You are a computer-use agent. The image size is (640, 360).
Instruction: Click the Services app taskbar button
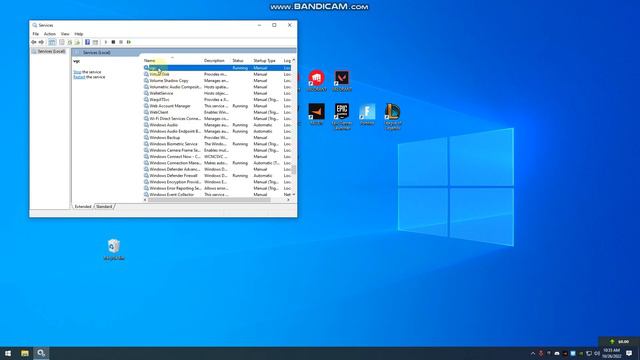pyautogui.click(x=41, y=353)
